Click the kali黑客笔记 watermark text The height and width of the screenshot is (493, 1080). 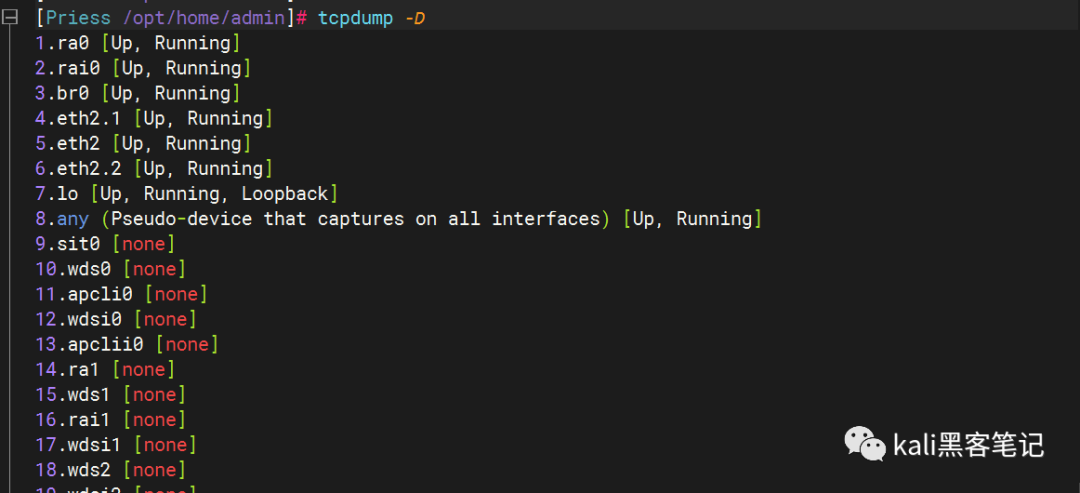coord(969,445)
